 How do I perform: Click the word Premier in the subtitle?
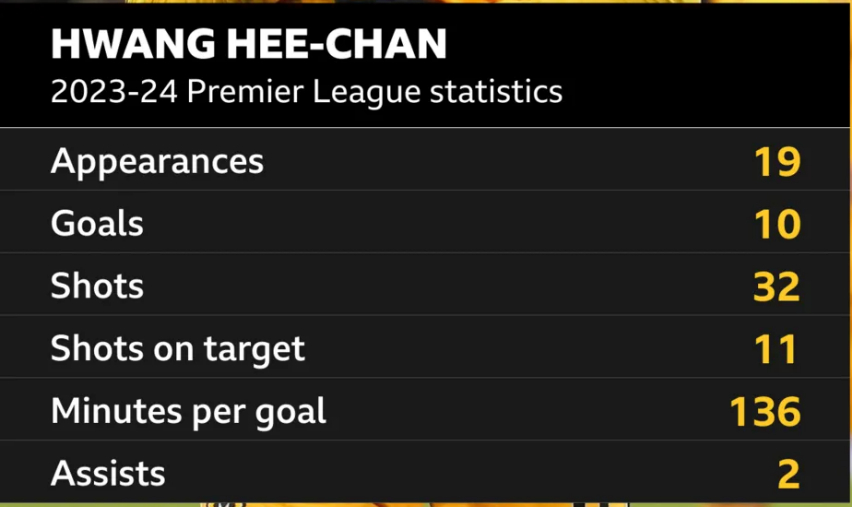point(245,91)
